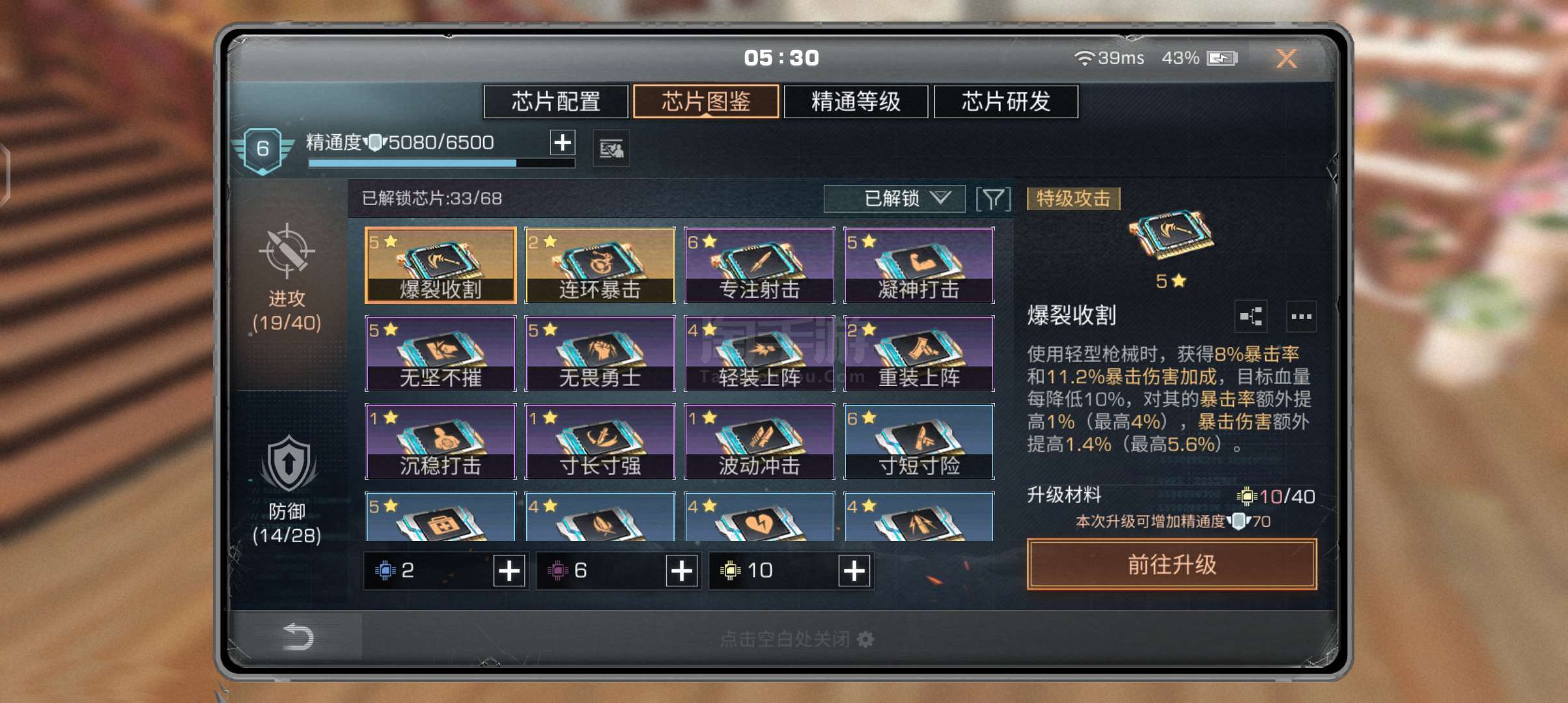
Task: Click plus beside 精通度 progress
Action: pos(563,143)
